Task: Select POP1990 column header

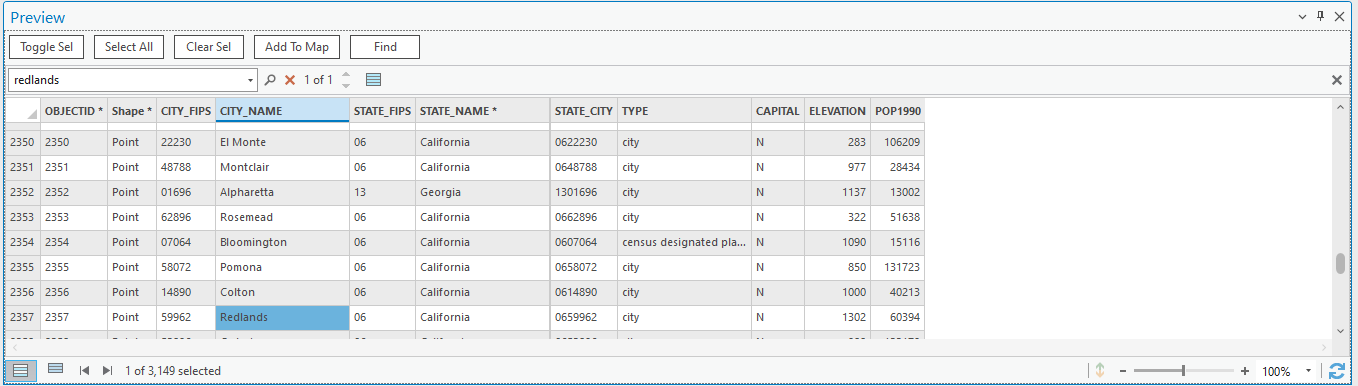Action: coord(897,111)
